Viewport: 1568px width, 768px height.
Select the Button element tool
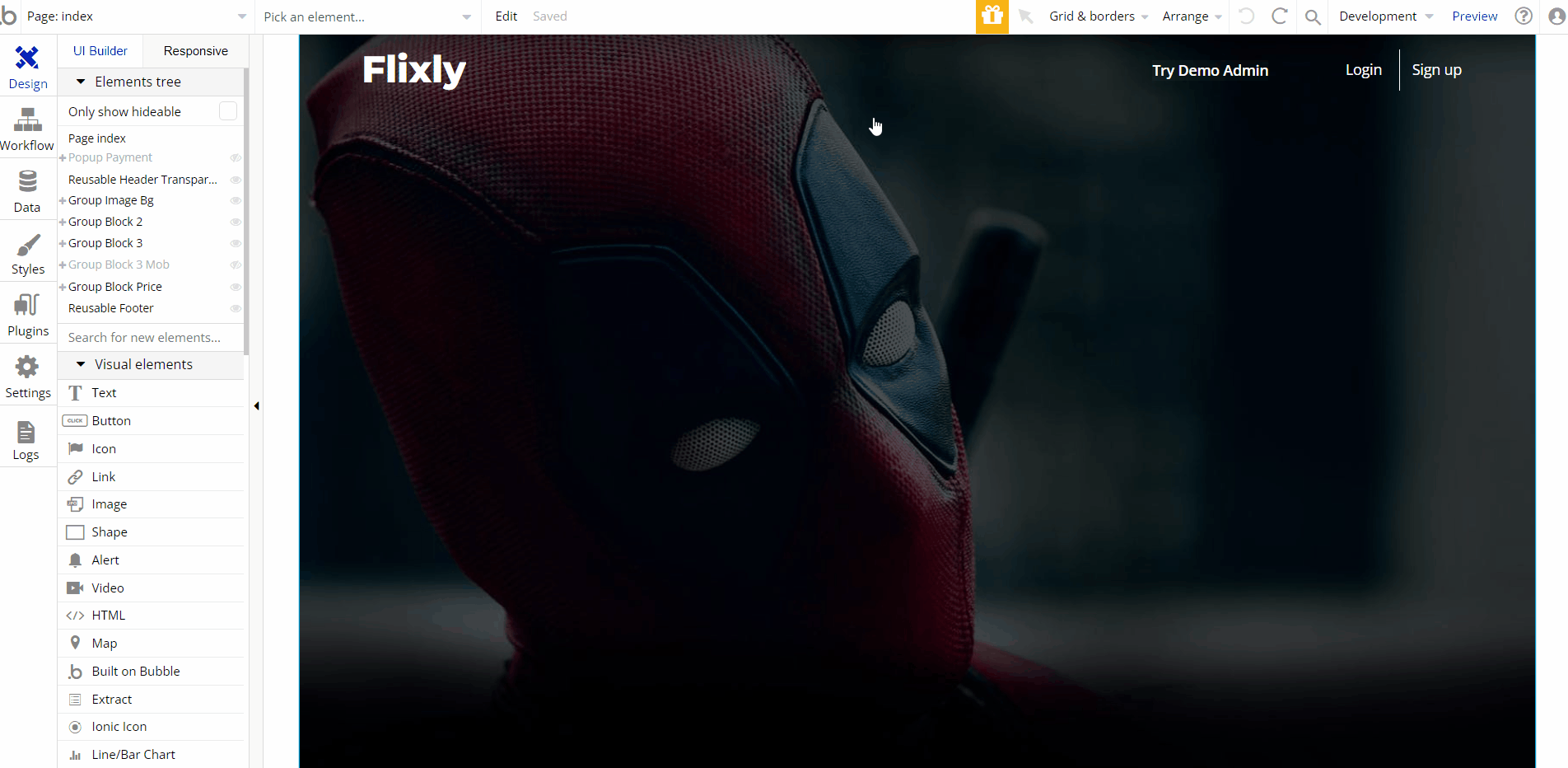pyautogui.click(x=152, y=421)
